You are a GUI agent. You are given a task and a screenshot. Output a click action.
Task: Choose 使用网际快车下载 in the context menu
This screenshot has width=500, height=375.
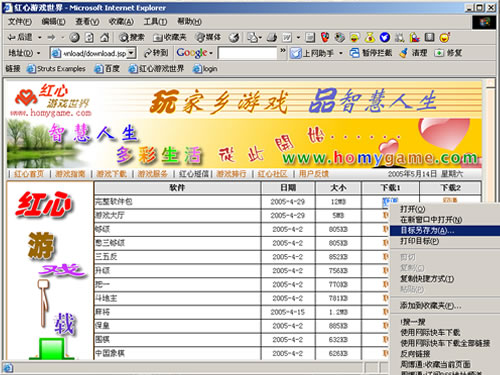(x=445, y=332)
